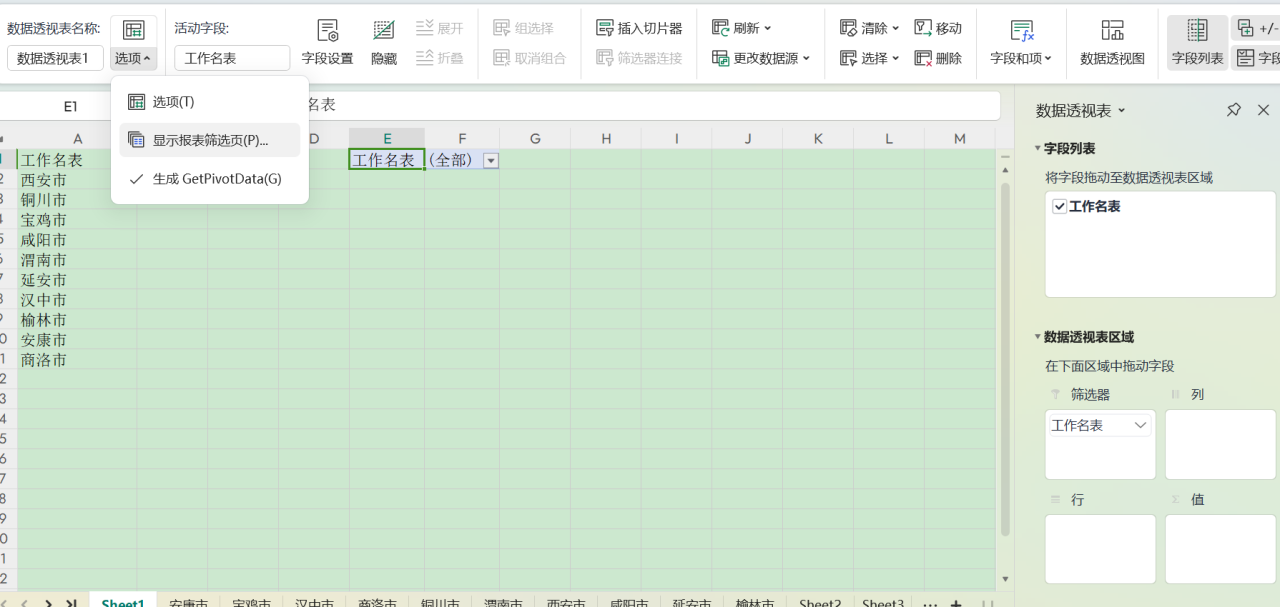Click the 删除 delete pivot table button
Screen dimensions: 1280x607
click(938, 58)
